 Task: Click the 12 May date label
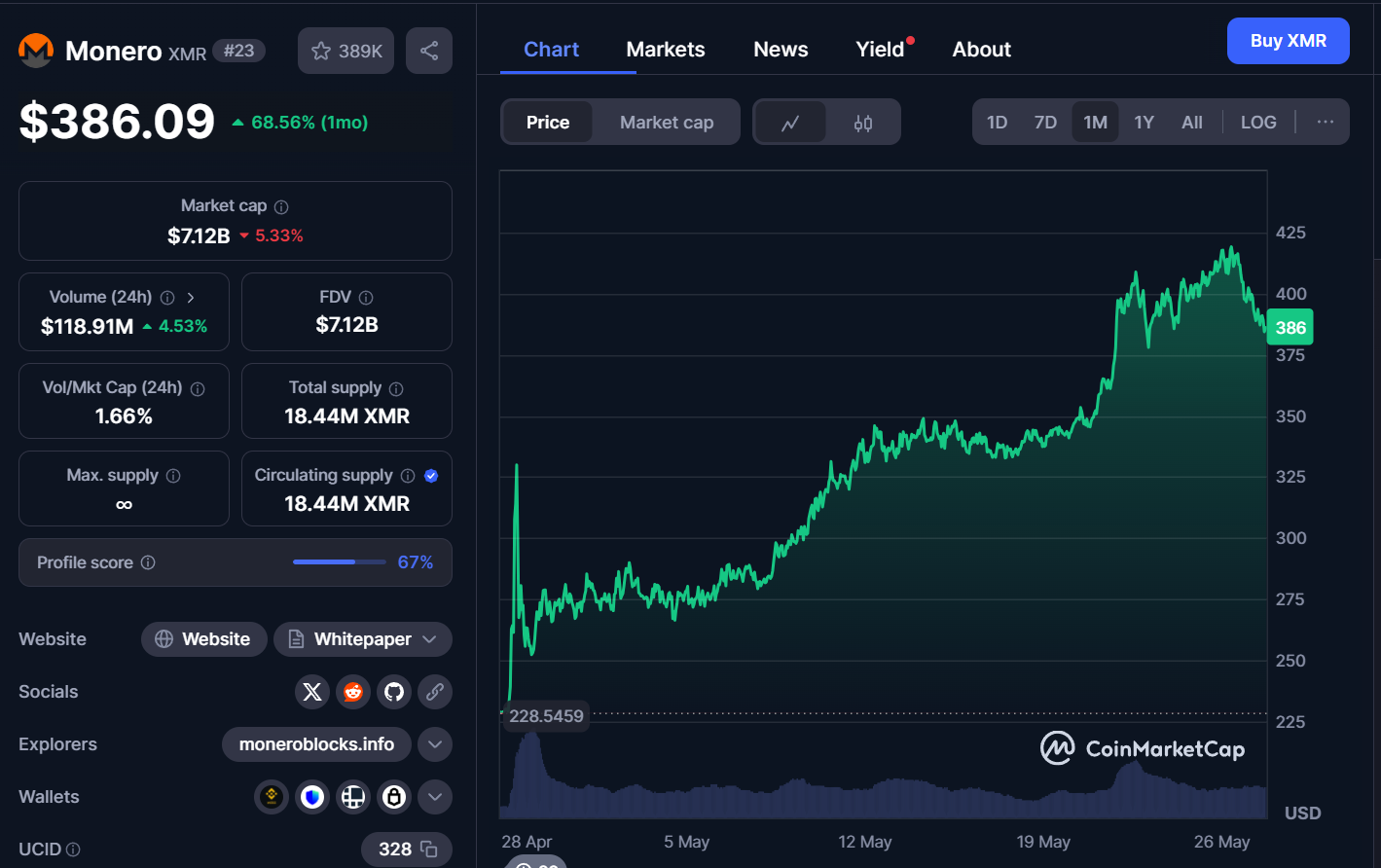coord(864,842)
